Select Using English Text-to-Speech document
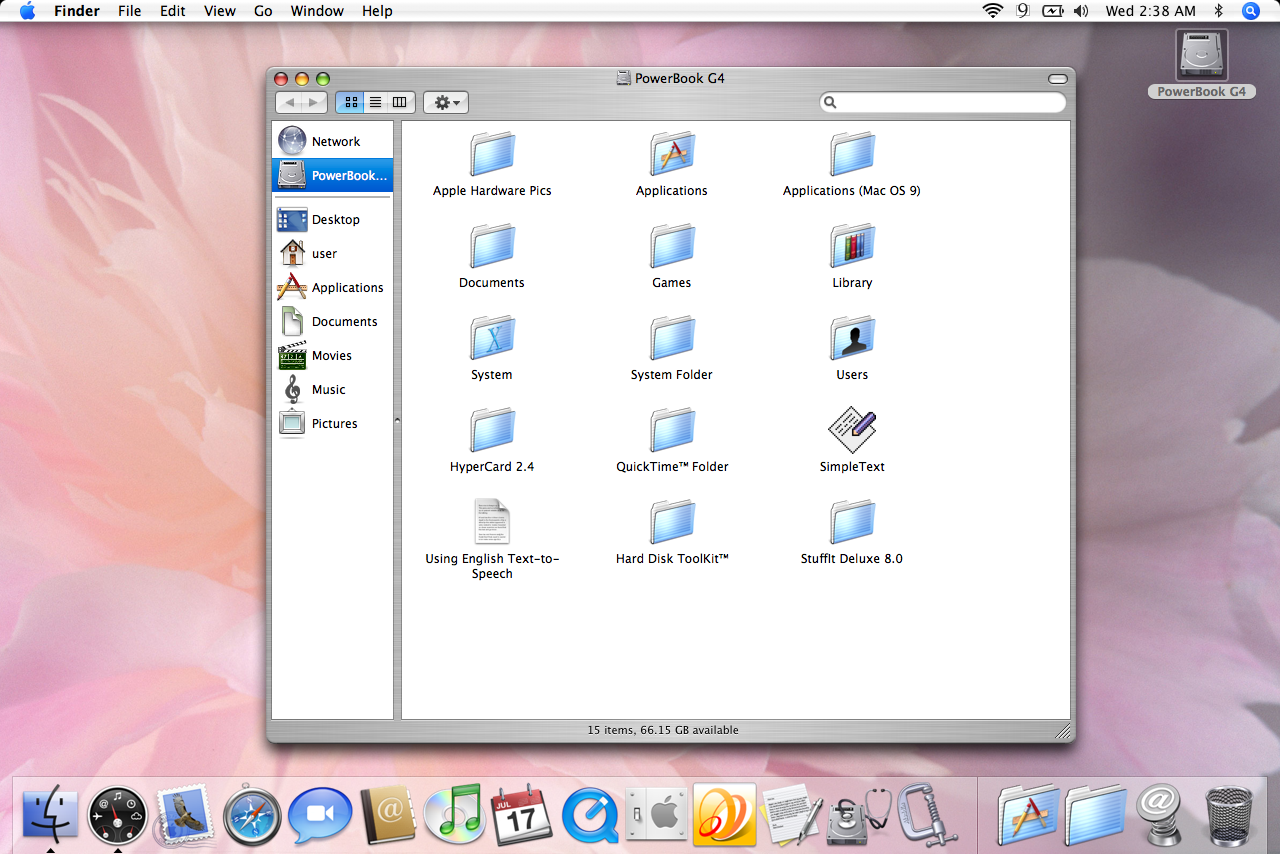Image resolution: width=1280 pixels, height=854 pixels. (x=492, y=522)
